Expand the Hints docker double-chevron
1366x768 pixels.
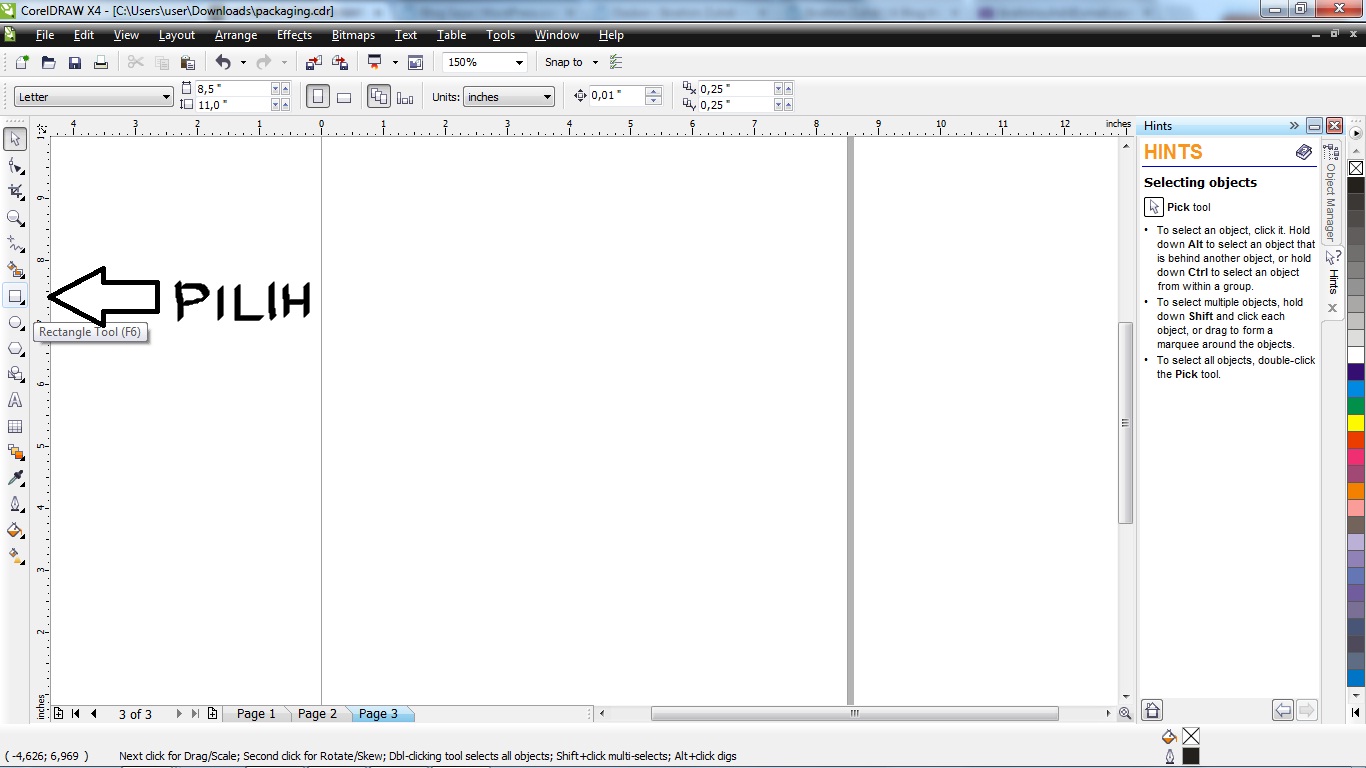[x=1294, y=126]
